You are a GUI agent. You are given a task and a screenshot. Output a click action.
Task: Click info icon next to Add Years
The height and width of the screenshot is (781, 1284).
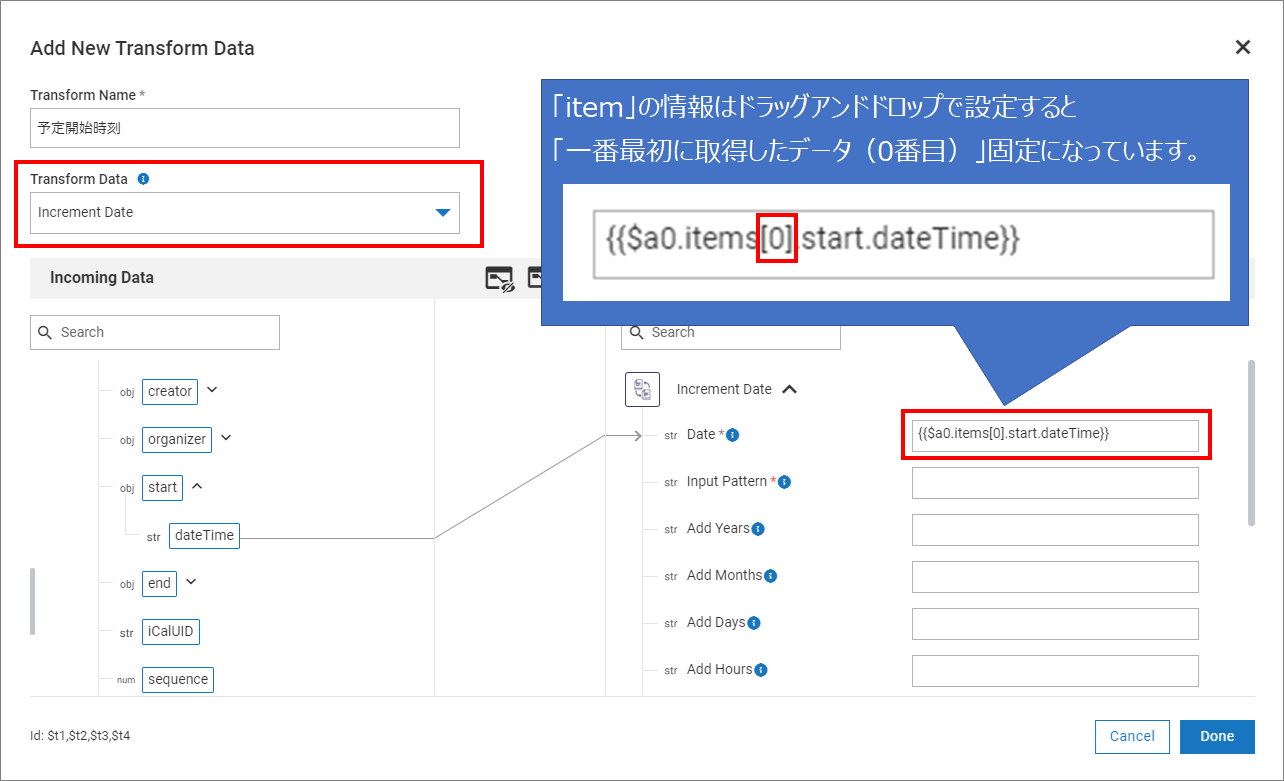pyautogui.click(x=758, y=529)
